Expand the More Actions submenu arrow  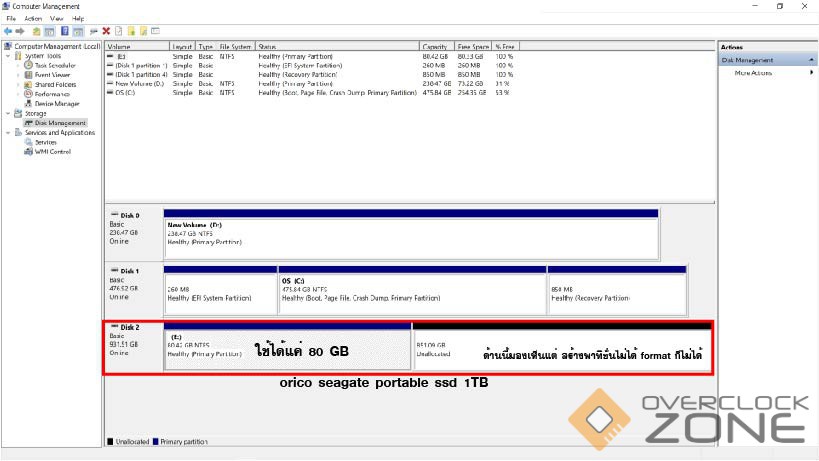tap(811, 73)
